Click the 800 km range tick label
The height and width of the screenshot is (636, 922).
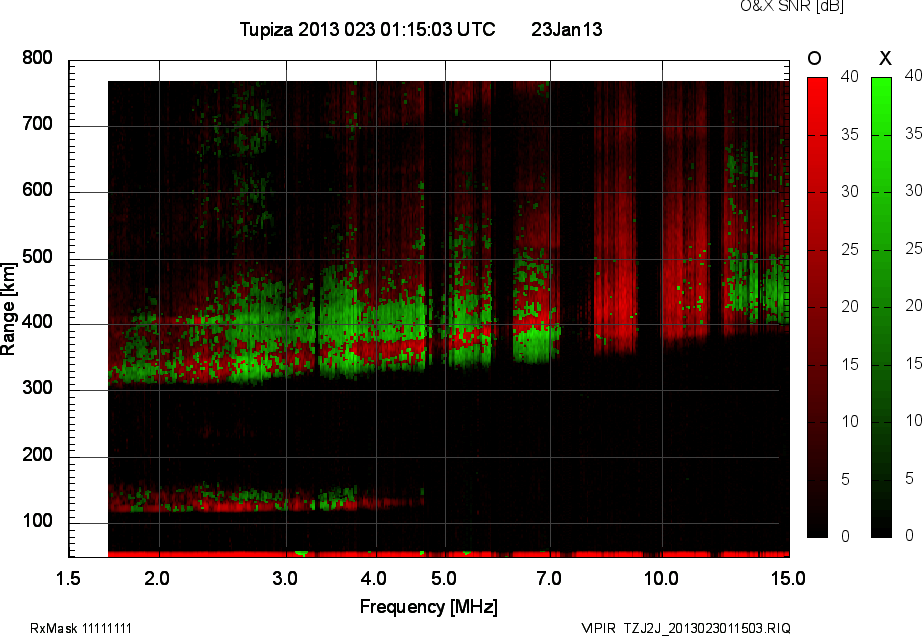(37, 58)
